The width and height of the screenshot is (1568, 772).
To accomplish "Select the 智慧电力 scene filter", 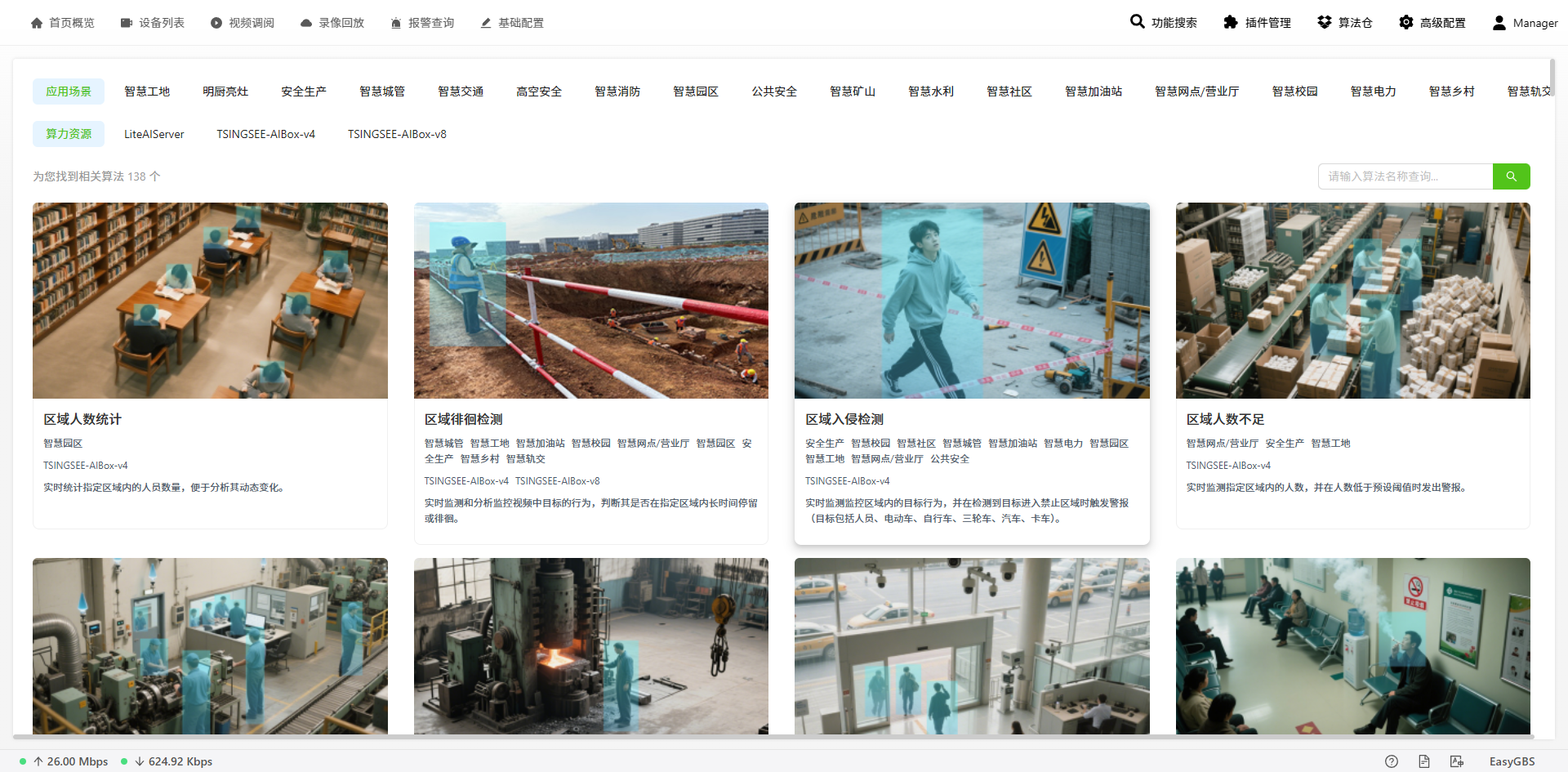I will [x=1374, y=91].
